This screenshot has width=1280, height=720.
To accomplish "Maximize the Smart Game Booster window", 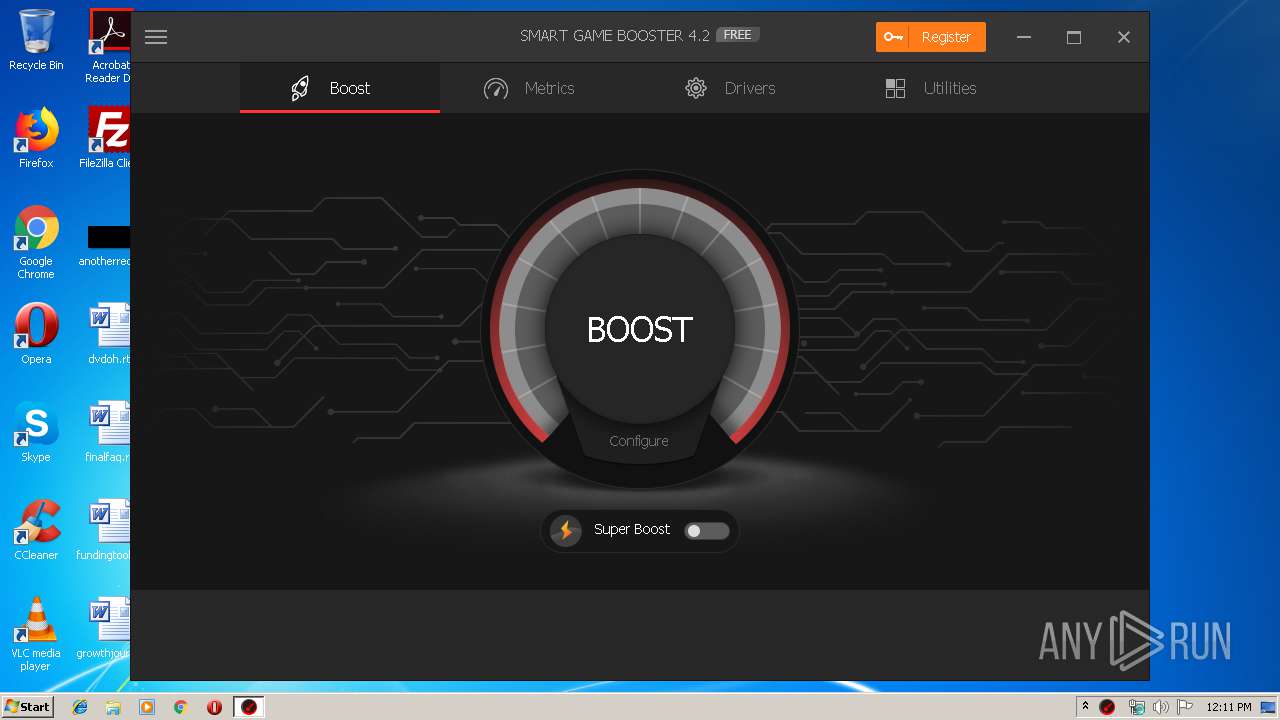I will (x=1074, y=37).
